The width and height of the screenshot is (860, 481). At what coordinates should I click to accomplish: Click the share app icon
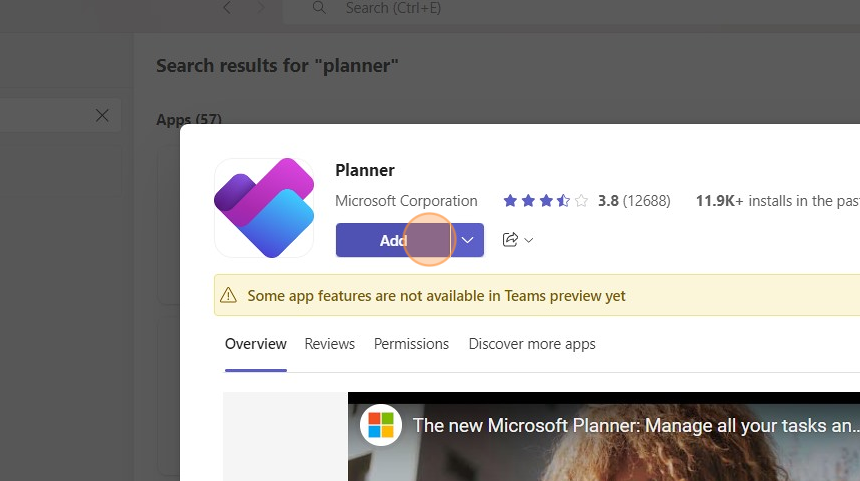(510, 240)
